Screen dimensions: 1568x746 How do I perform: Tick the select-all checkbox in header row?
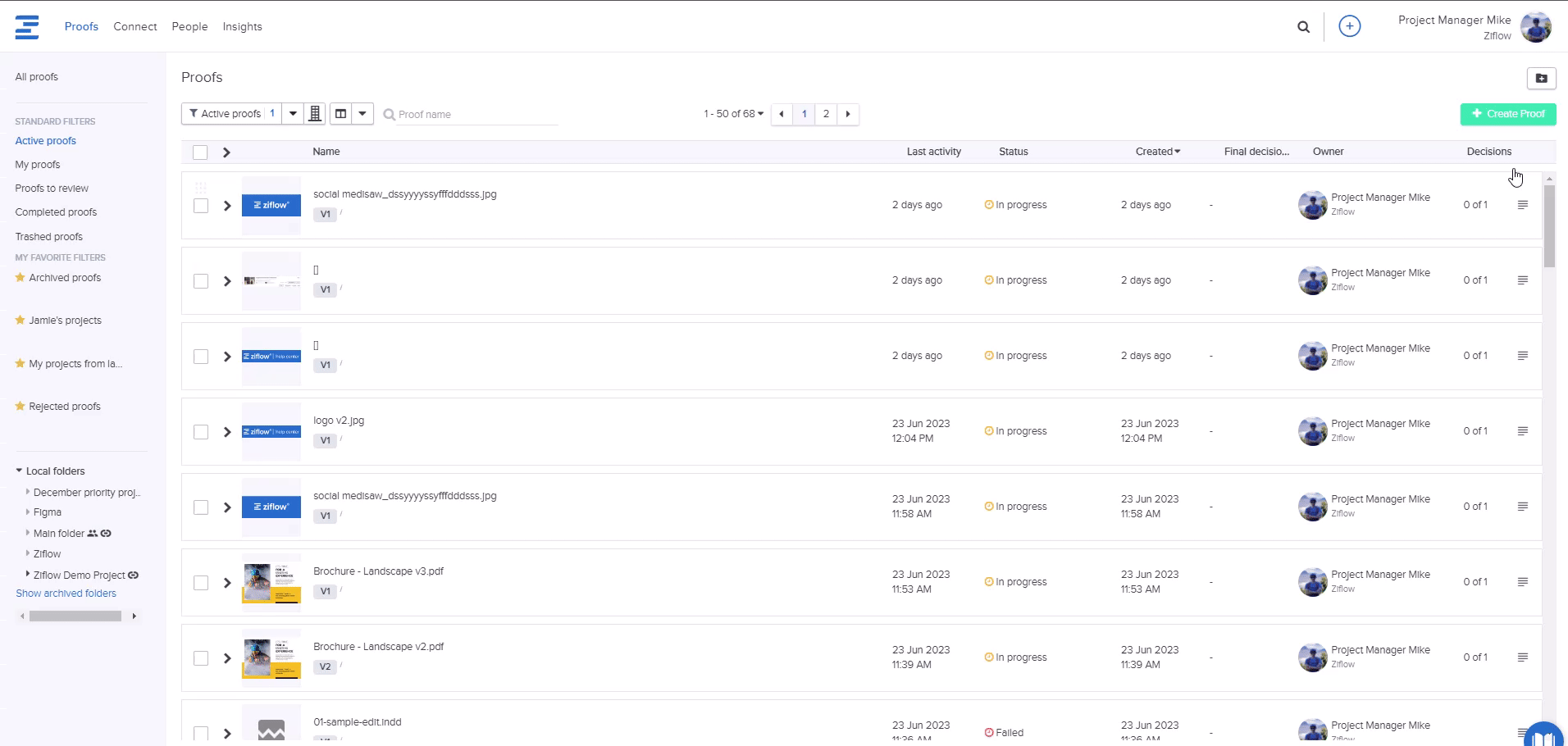200,152
